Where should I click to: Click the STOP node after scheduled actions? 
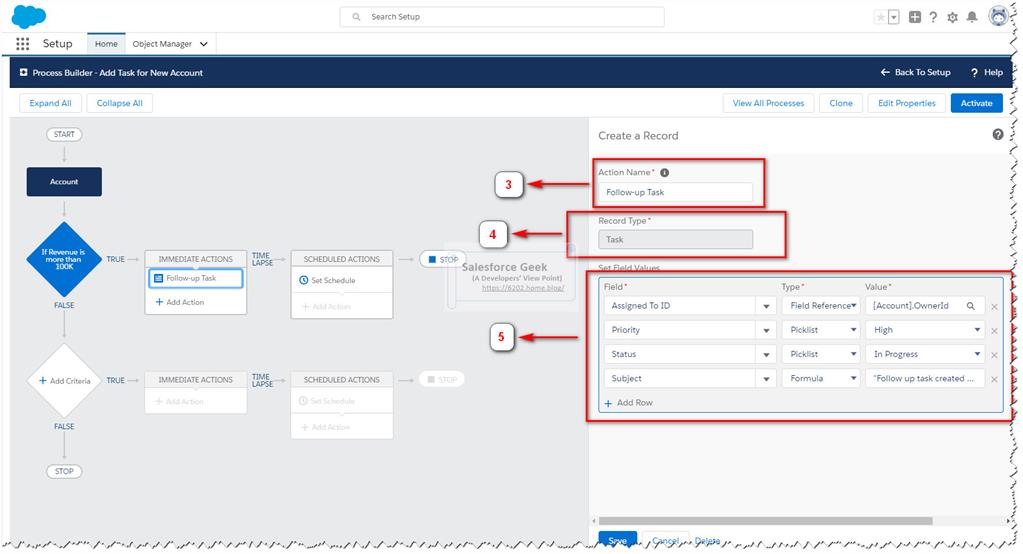tap(442, 259)
